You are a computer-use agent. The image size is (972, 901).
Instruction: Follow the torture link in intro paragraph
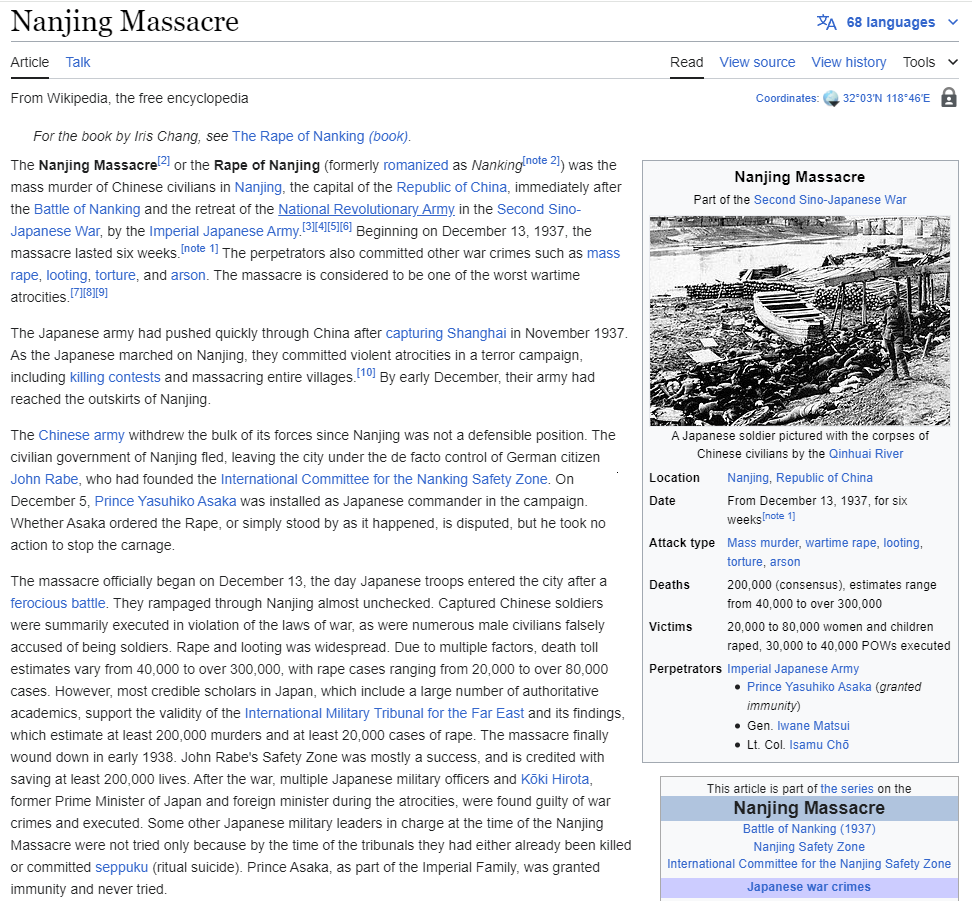115,275
